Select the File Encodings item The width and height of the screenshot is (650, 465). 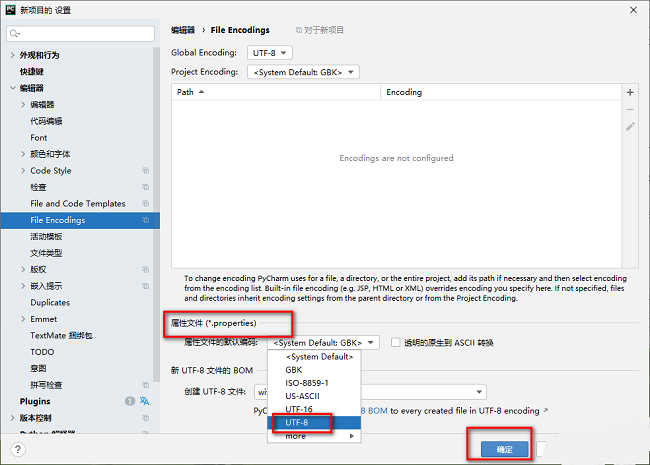click(80, 220)
